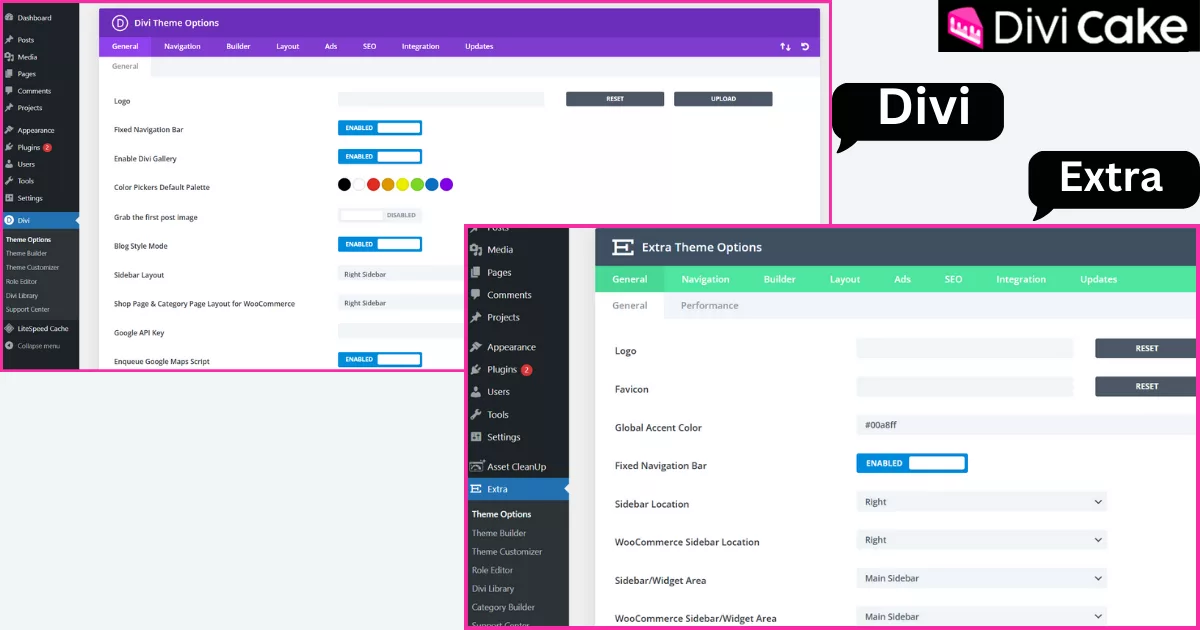Viewport: 1200px width, 630px height.
Task: Open the Sidebar Location dropdown in Extra options
Action: [x=982, y=502]
